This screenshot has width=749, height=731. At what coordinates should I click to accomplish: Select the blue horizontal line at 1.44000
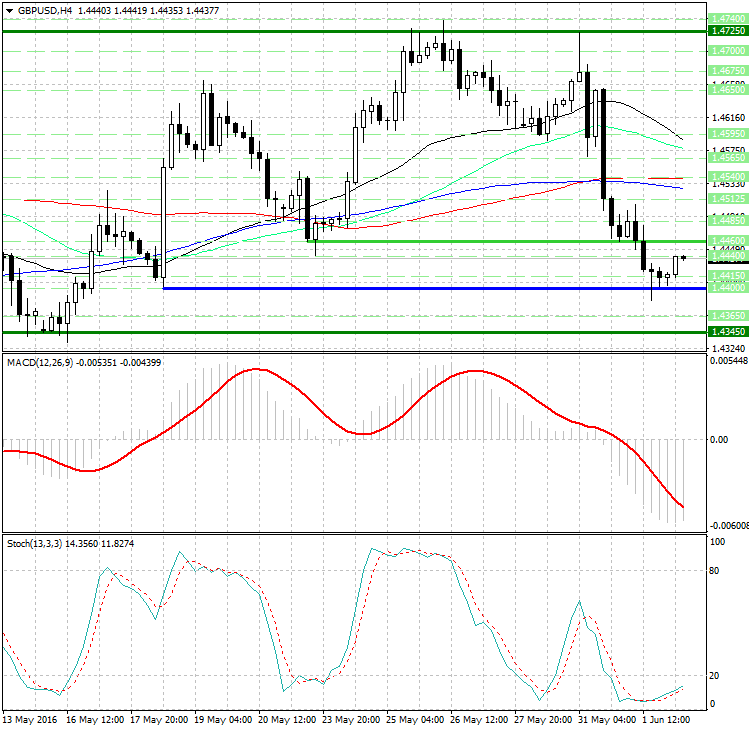click(400, 288)
